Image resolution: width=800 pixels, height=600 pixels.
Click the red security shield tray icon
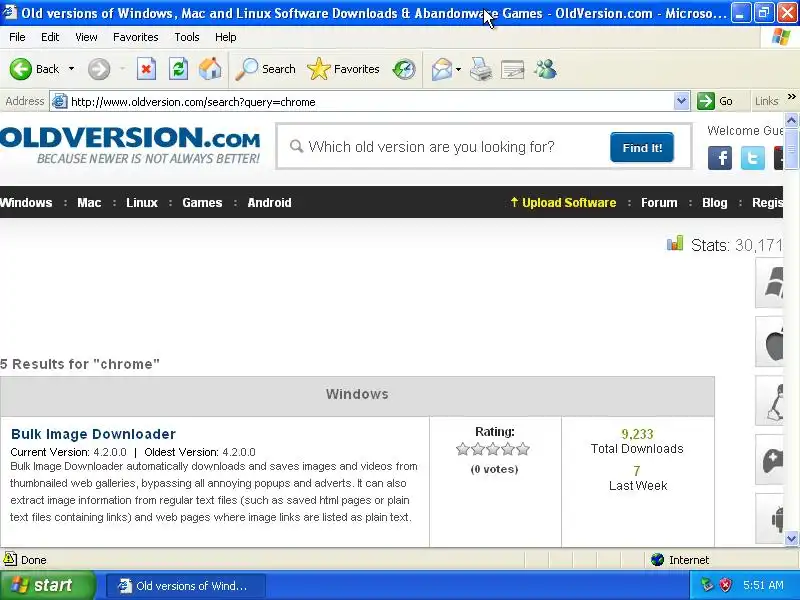tap(725, 585)
